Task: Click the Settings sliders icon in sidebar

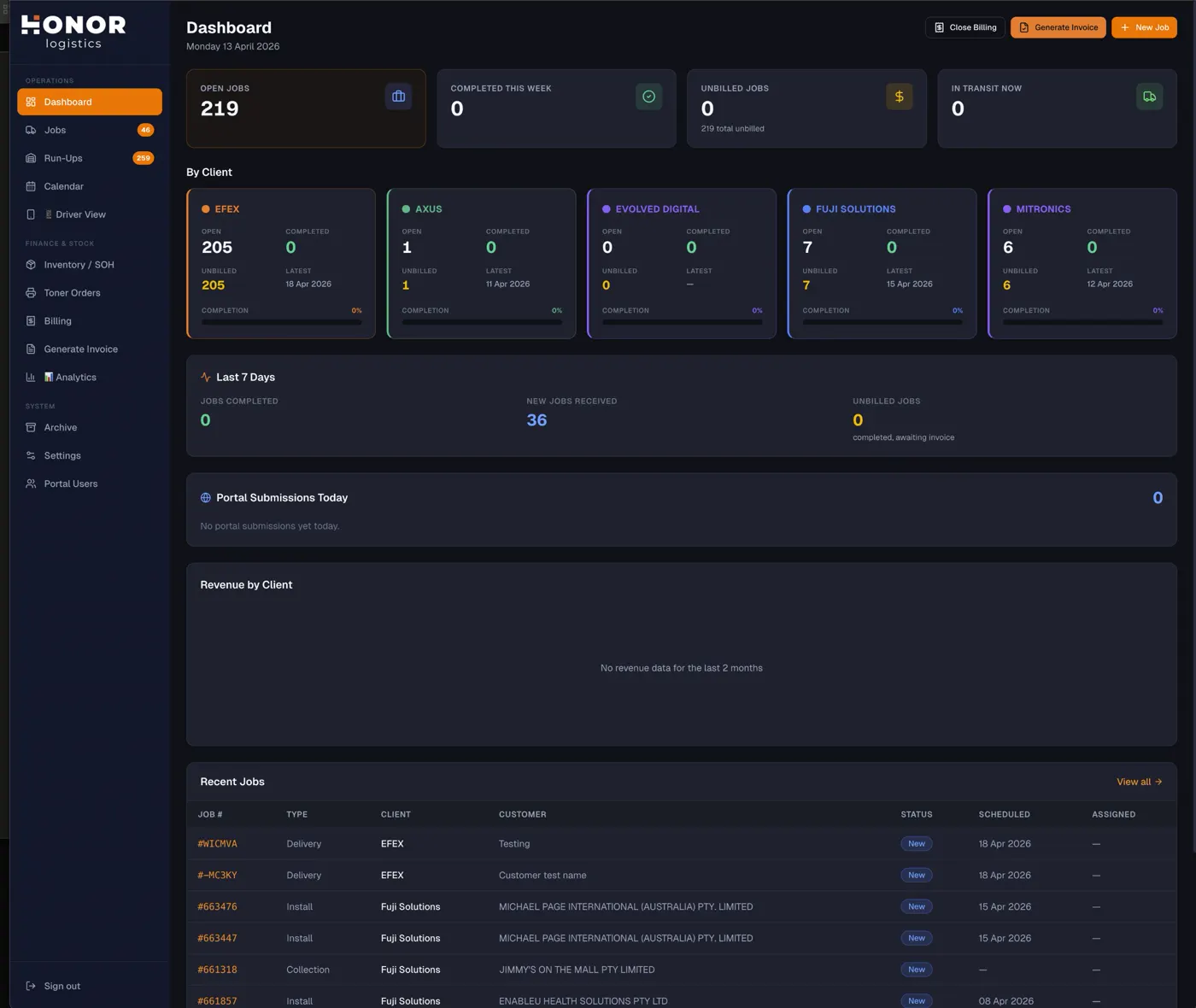Action: point(31,455)
